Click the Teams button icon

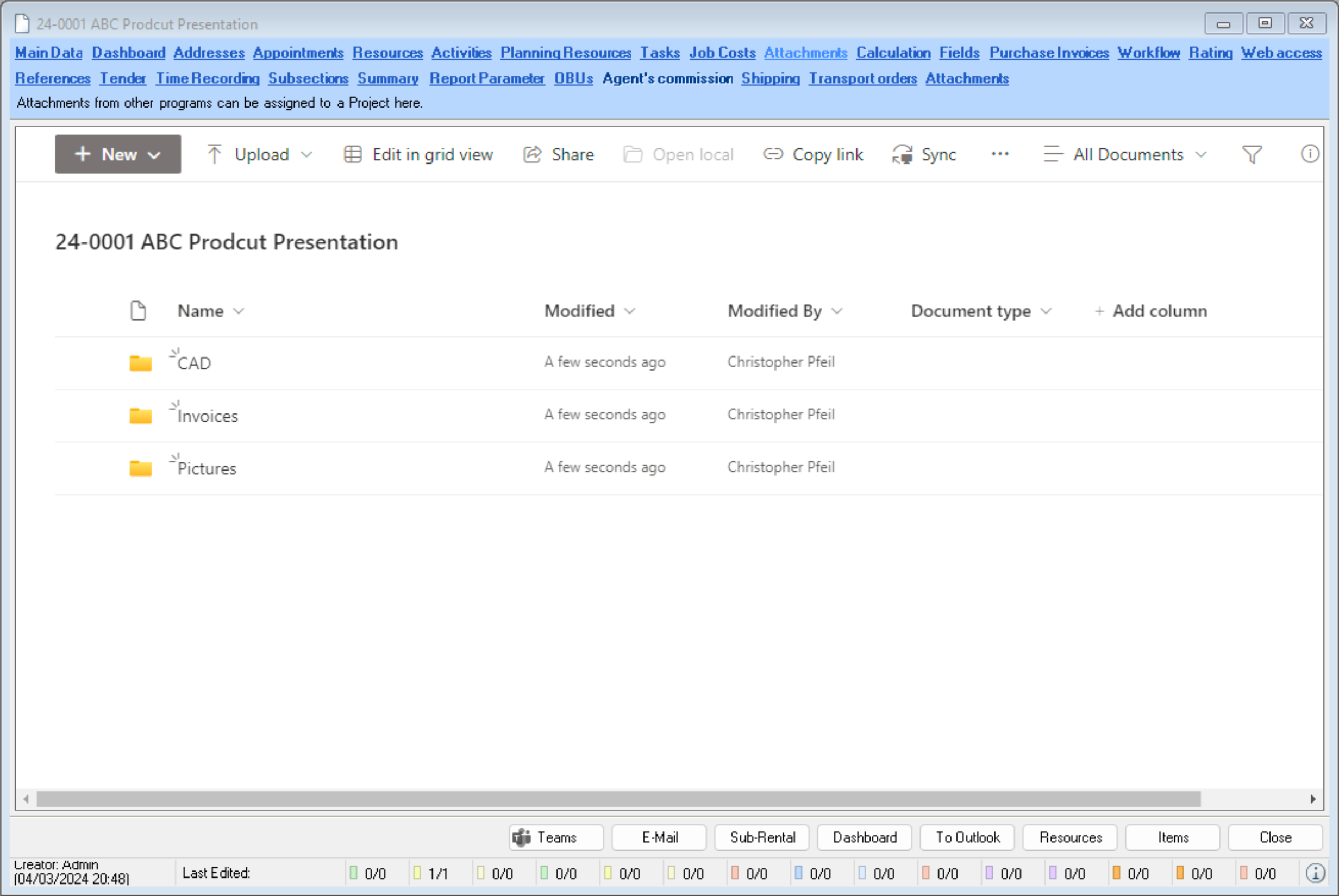click(x=522, y=837)
